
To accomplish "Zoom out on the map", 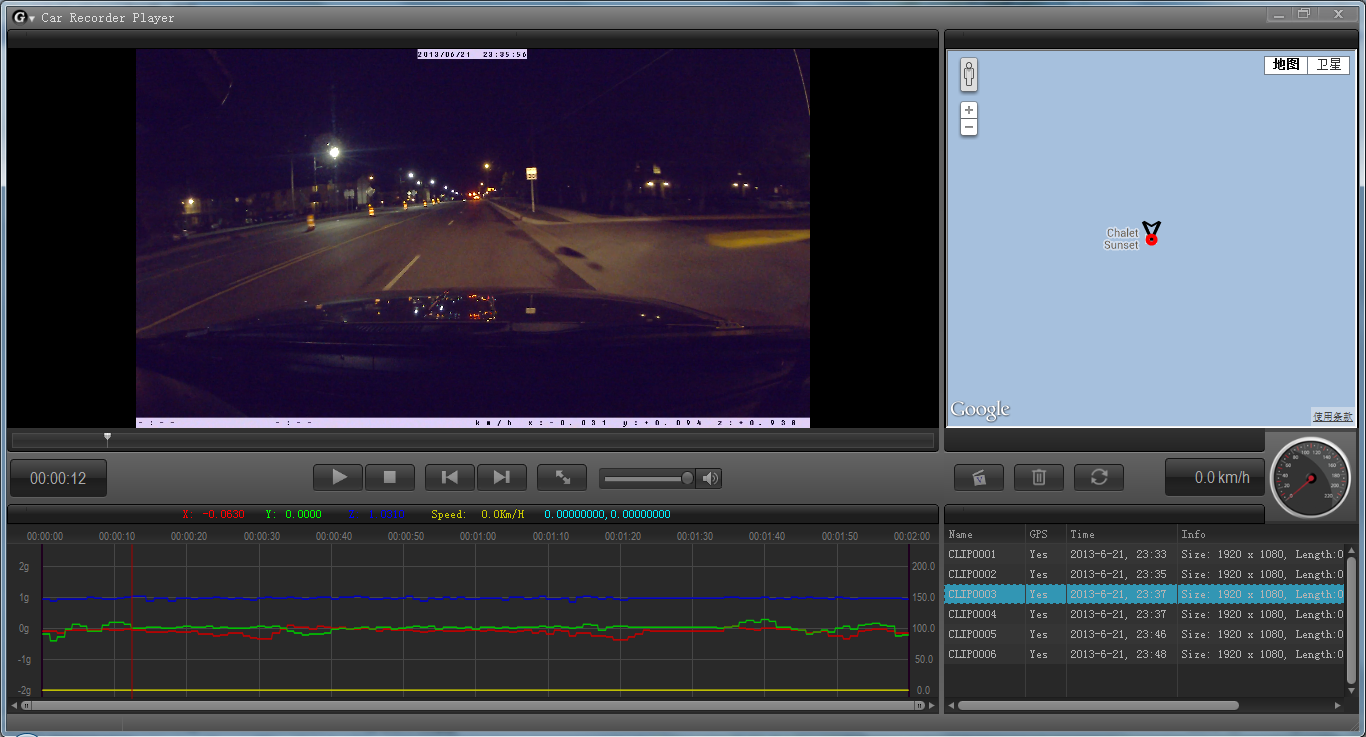I will pos(968,127).
